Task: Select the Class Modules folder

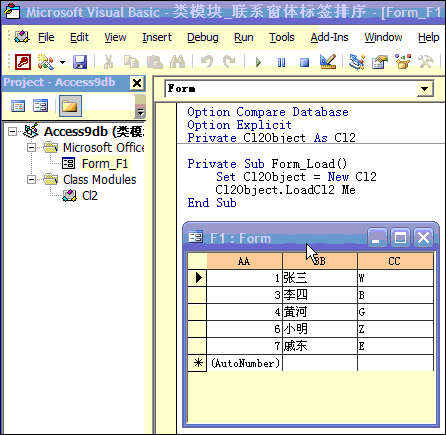Action: click(x=99, y=180)
